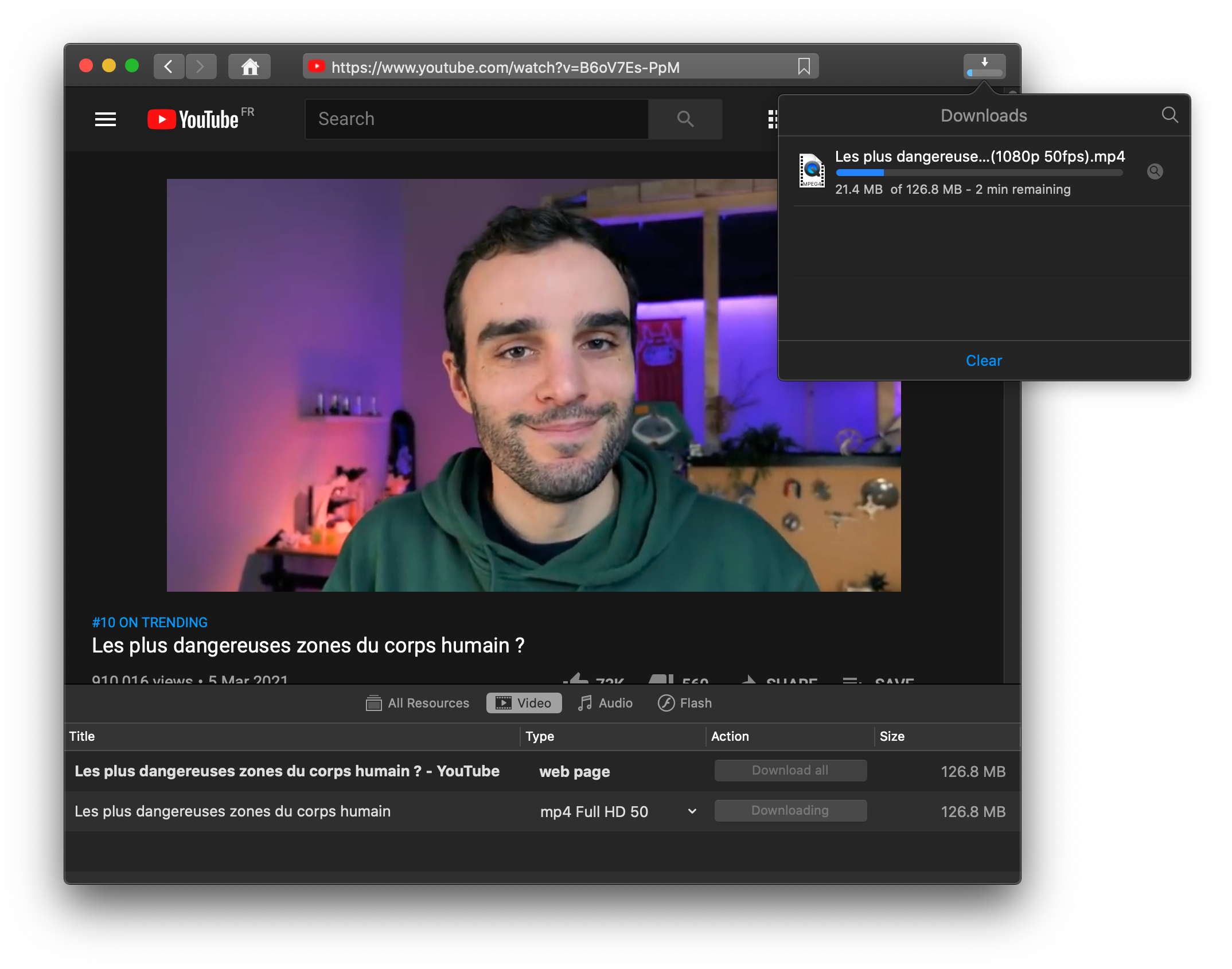Go to the home page icon

(x=249, y=67)
